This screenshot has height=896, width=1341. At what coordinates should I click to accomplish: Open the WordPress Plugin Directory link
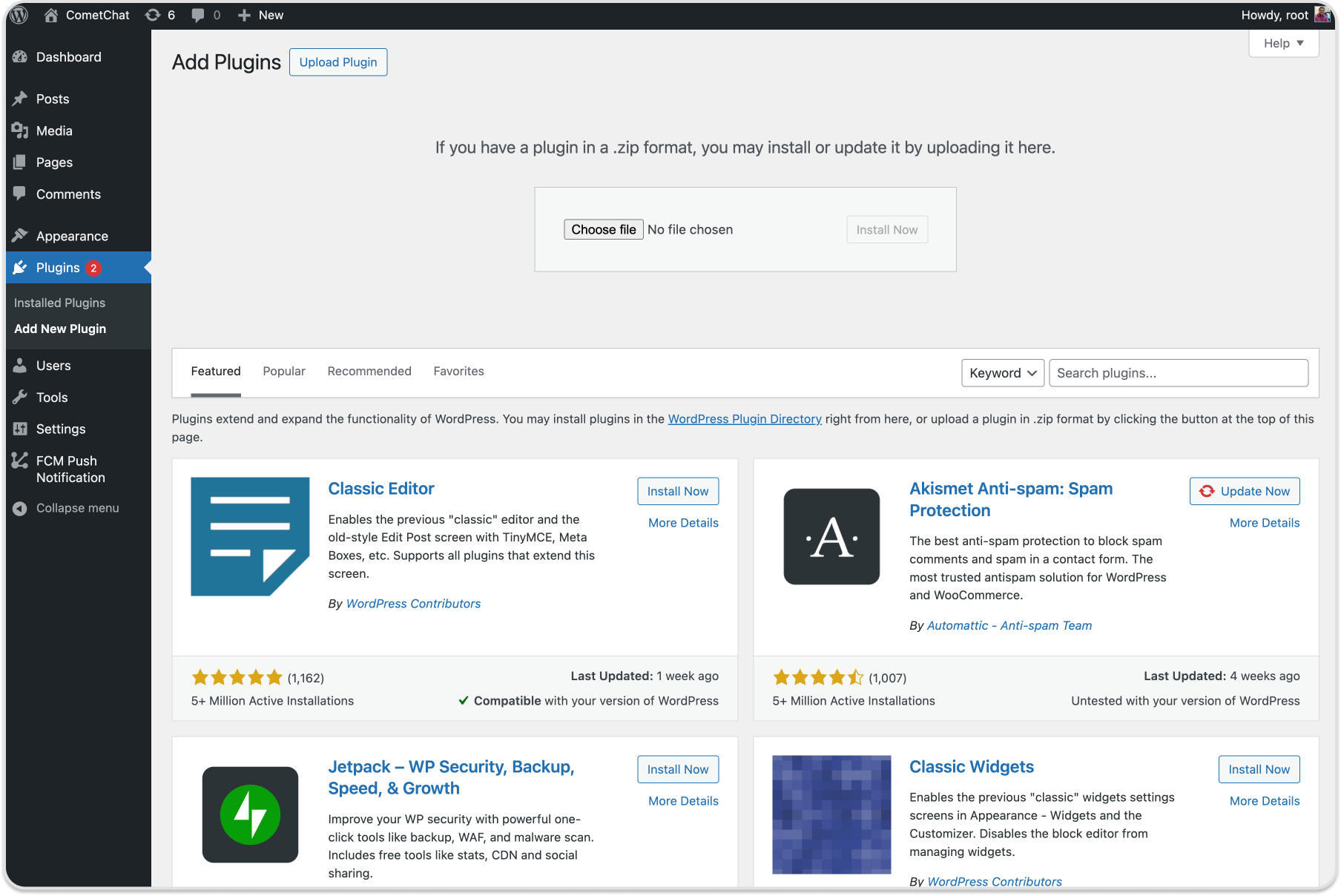(745, 419)
